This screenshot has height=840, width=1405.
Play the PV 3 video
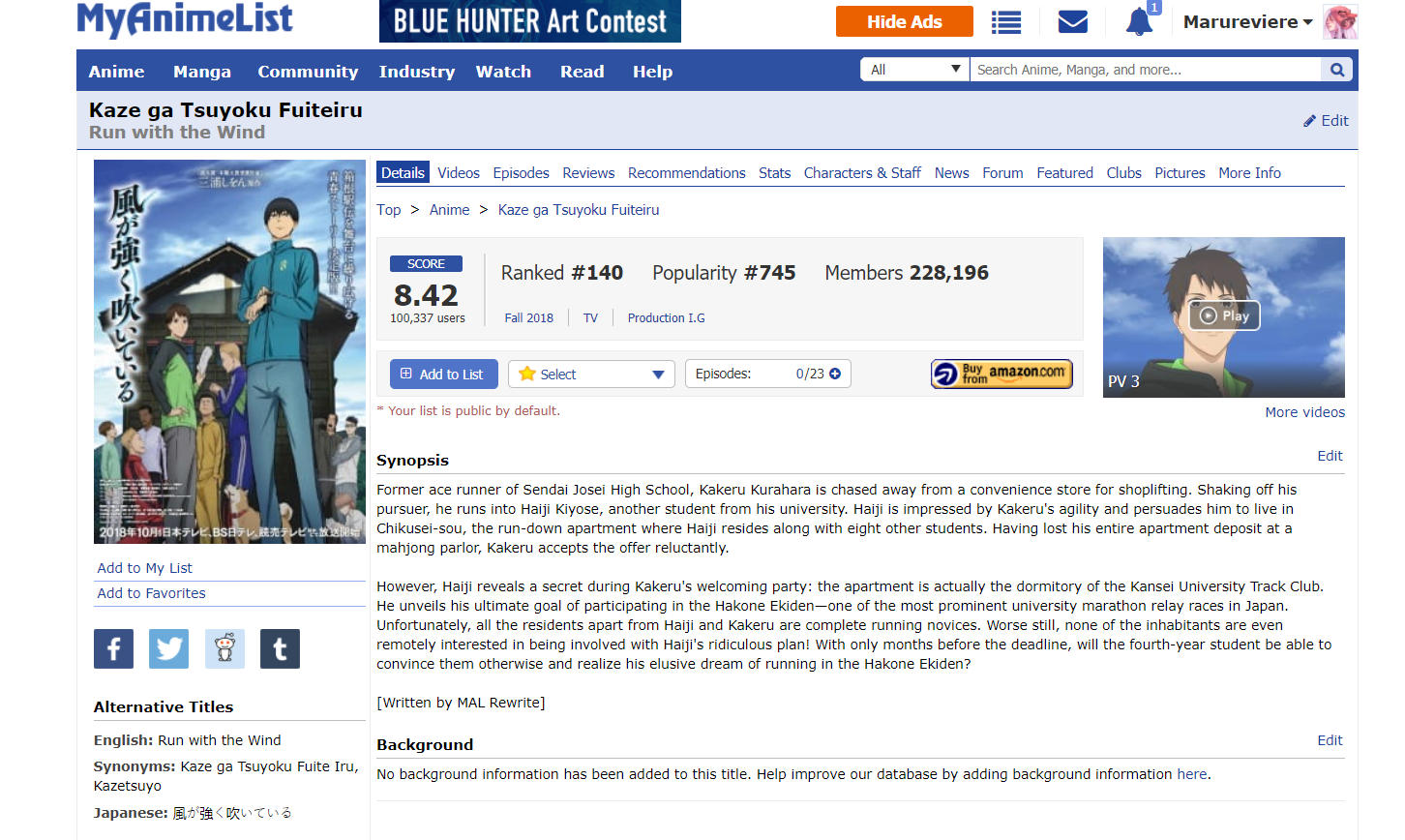(x=1224, y=315)
